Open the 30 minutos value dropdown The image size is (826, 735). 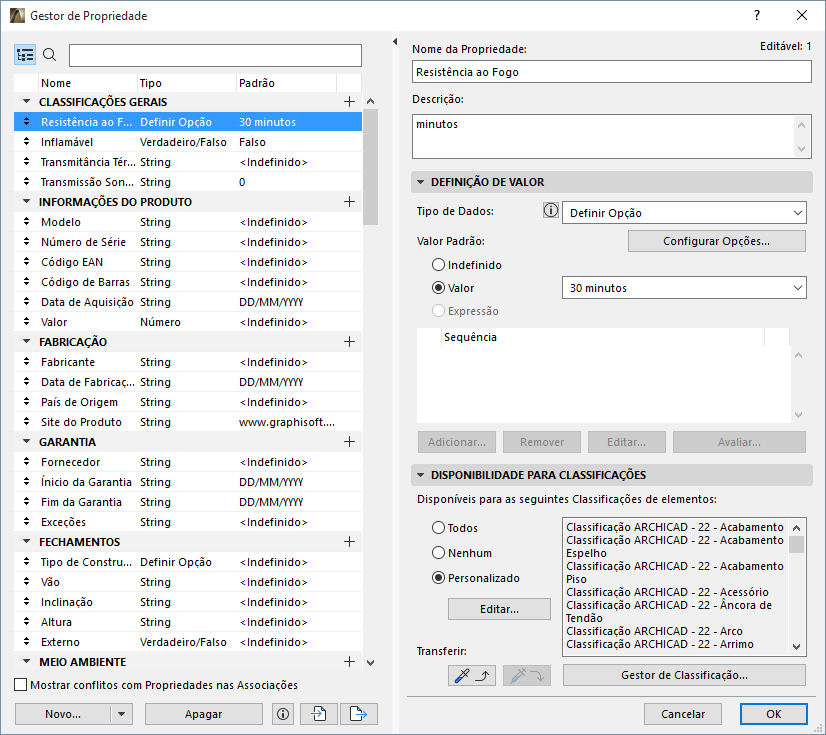pyautogui.click(x=684, y=288)
